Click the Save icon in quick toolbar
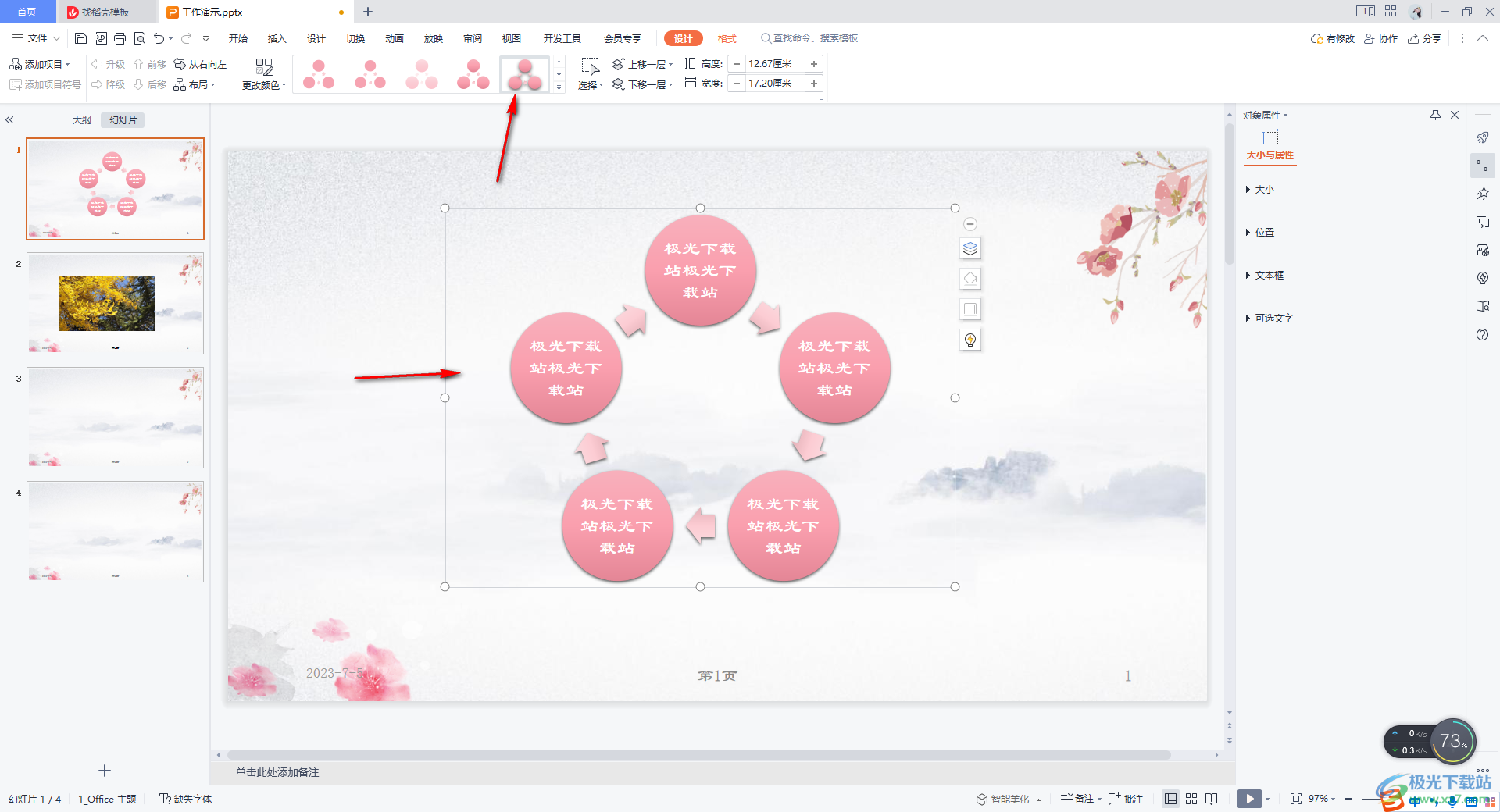The width and height of the screenshot is (1500, 812). (80, 38)
